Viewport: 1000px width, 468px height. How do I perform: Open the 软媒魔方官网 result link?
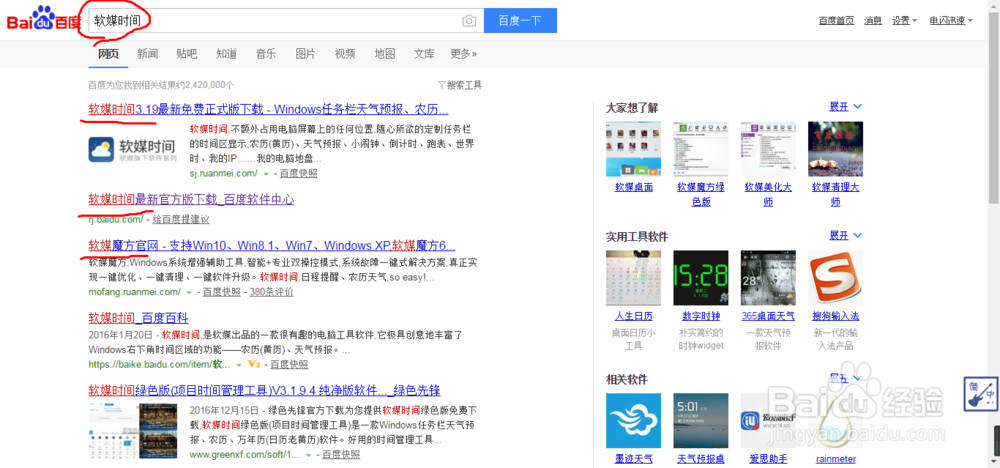click(272, 245)
